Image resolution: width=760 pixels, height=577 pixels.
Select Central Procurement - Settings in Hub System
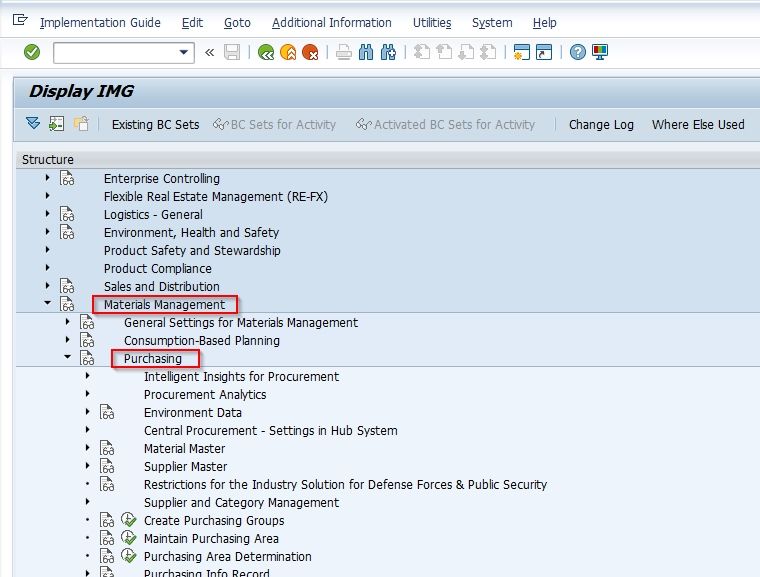click(x=270, y=431)
